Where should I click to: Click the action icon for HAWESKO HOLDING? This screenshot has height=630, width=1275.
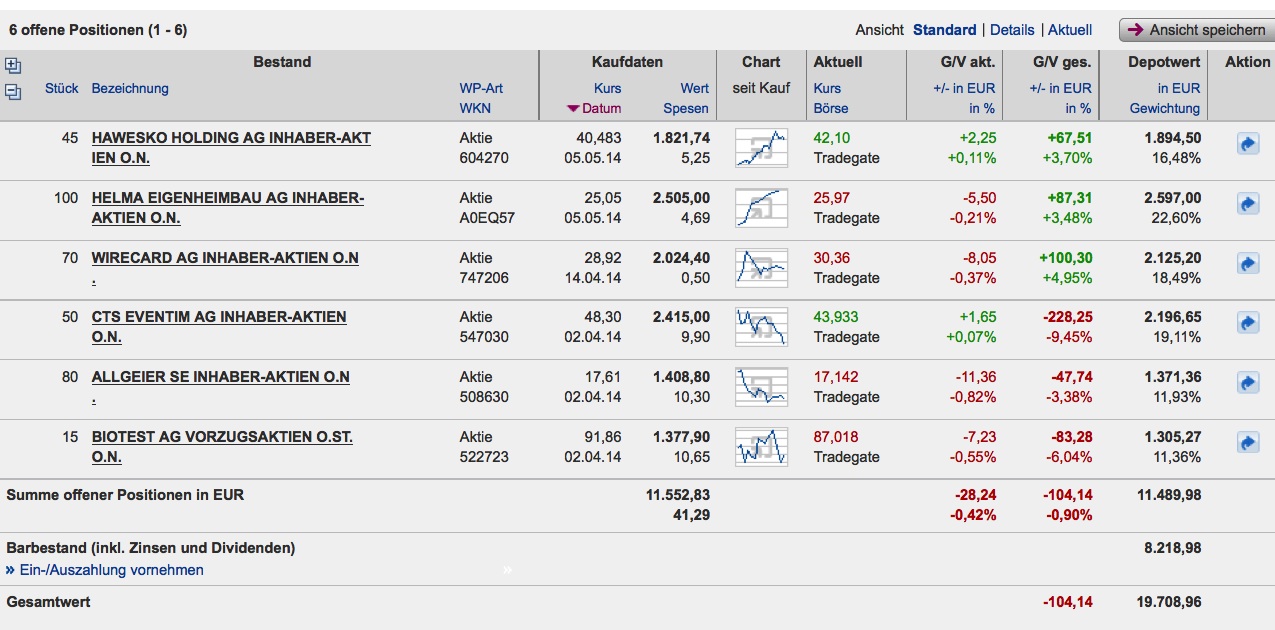click(x=1247, y=145)
